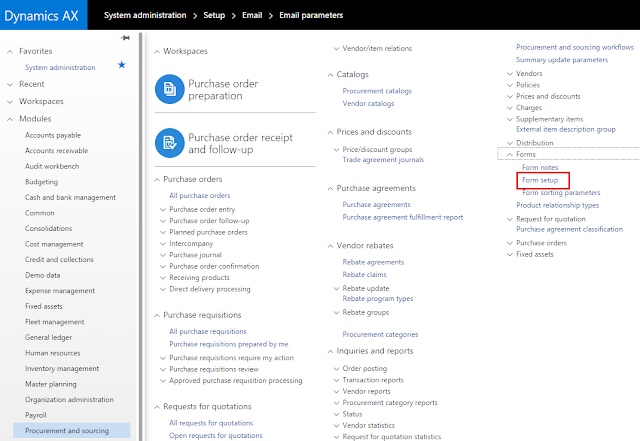Expand Request for quotation under setup

(x=510, y=219)
